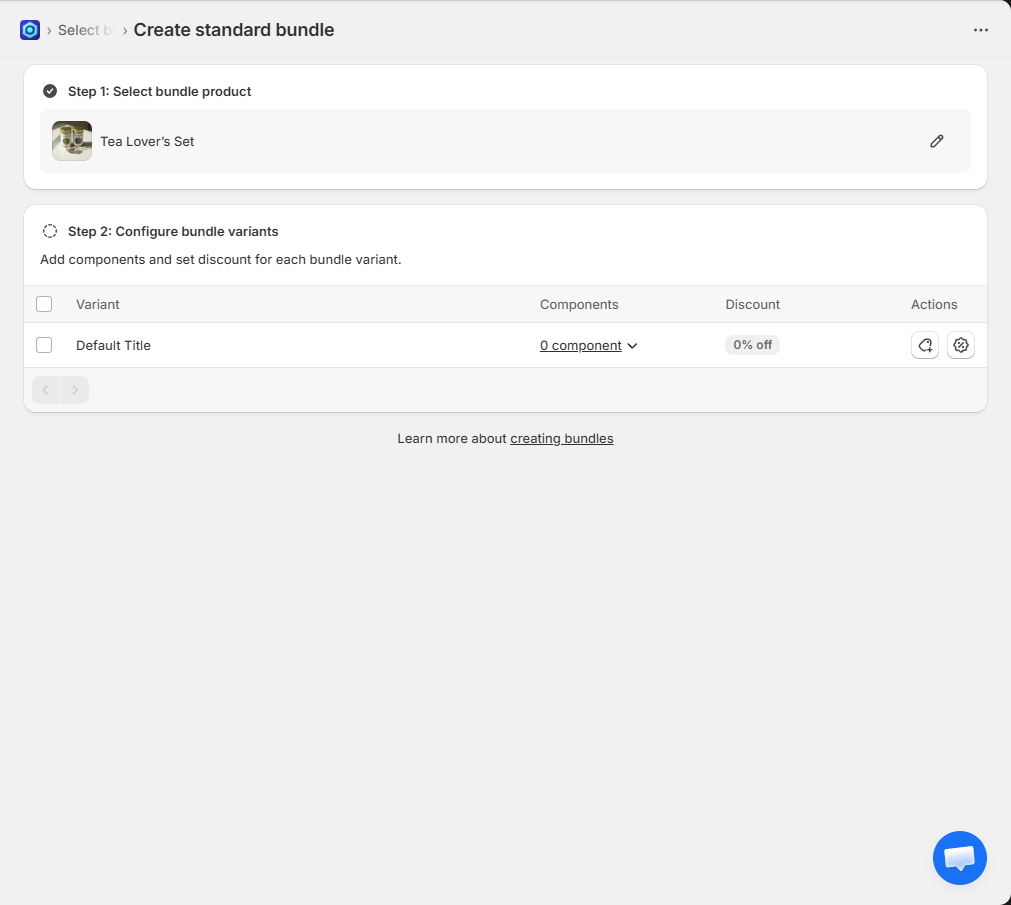Click the add component tag icon
This screenshot has height=905, width=1011.
(925, 345)
